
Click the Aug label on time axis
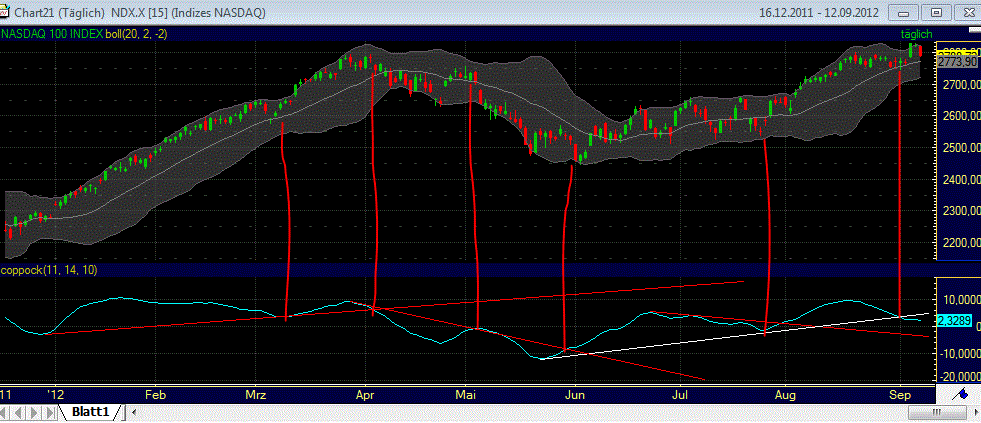(x=785, y=395)
